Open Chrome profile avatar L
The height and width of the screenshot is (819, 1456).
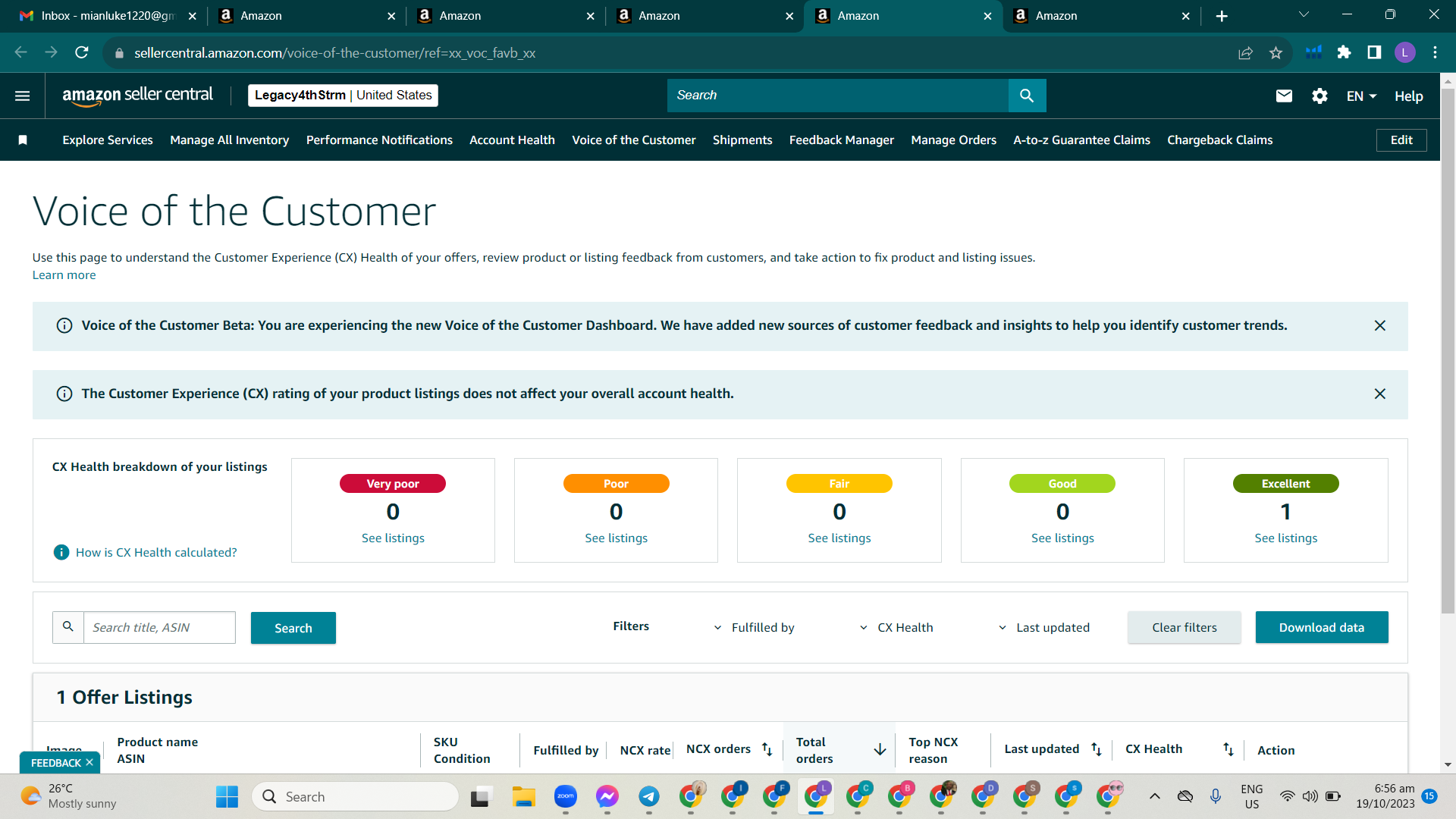coord(1404,52)
